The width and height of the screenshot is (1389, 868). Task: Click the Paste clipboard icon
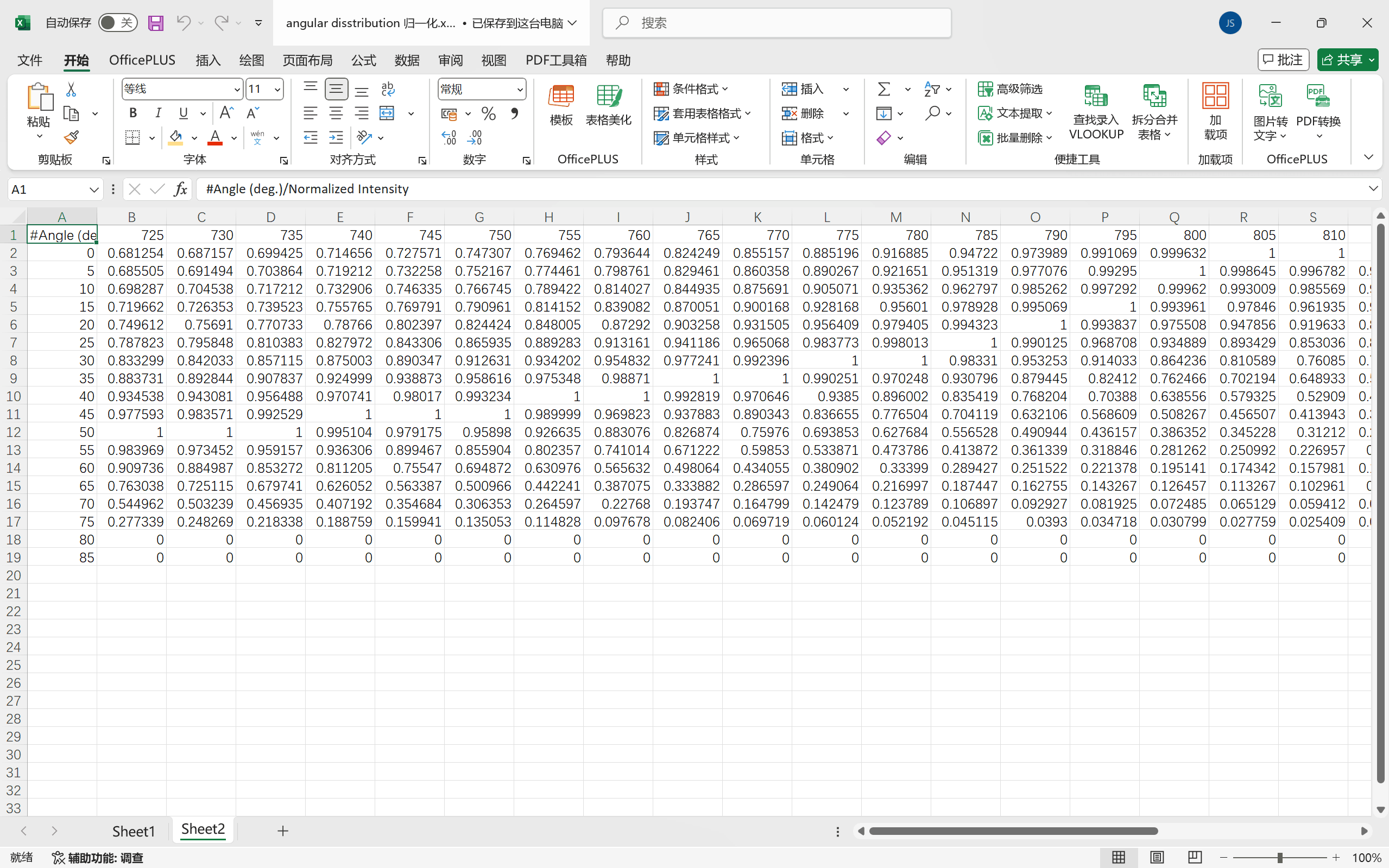click(39, 97)
